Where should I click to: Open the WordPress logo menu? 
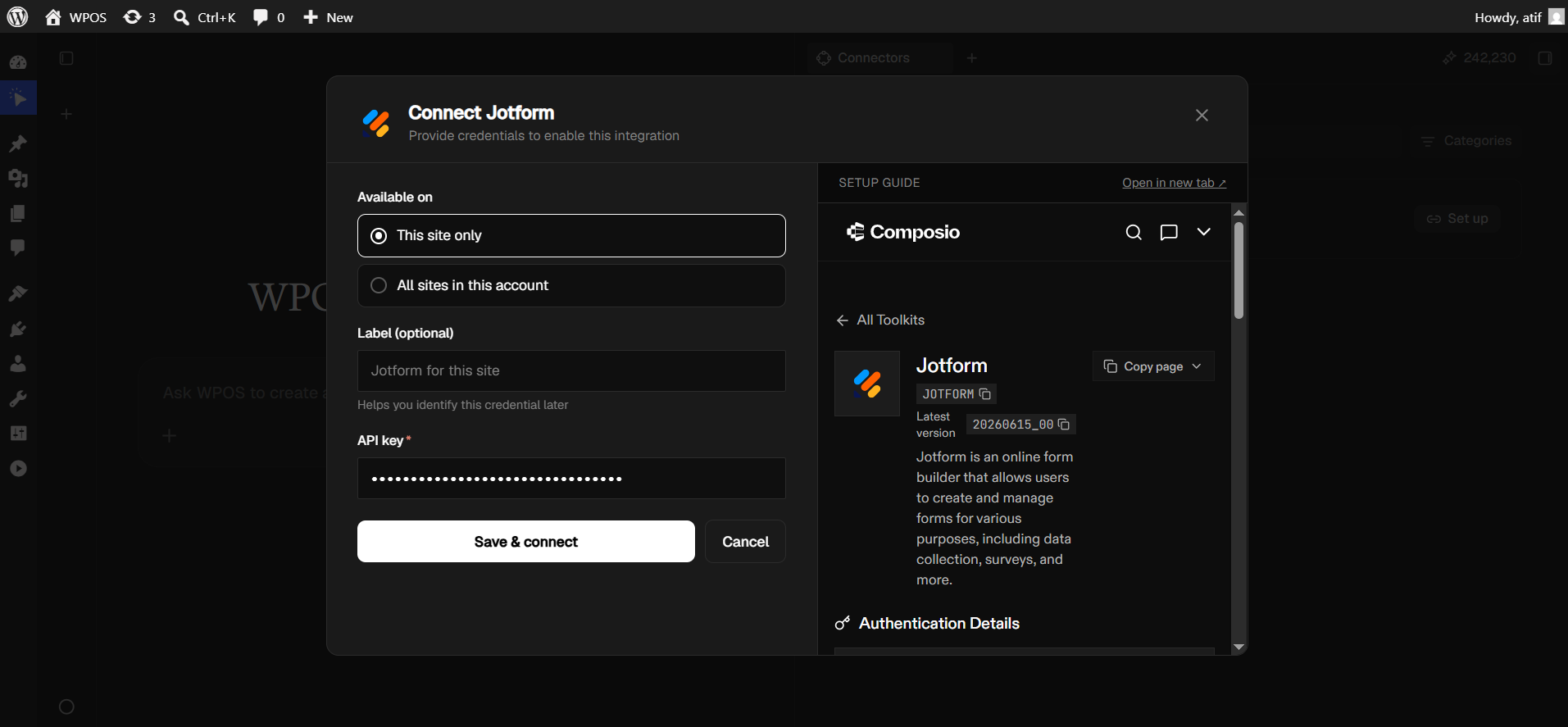coord(18,17)
